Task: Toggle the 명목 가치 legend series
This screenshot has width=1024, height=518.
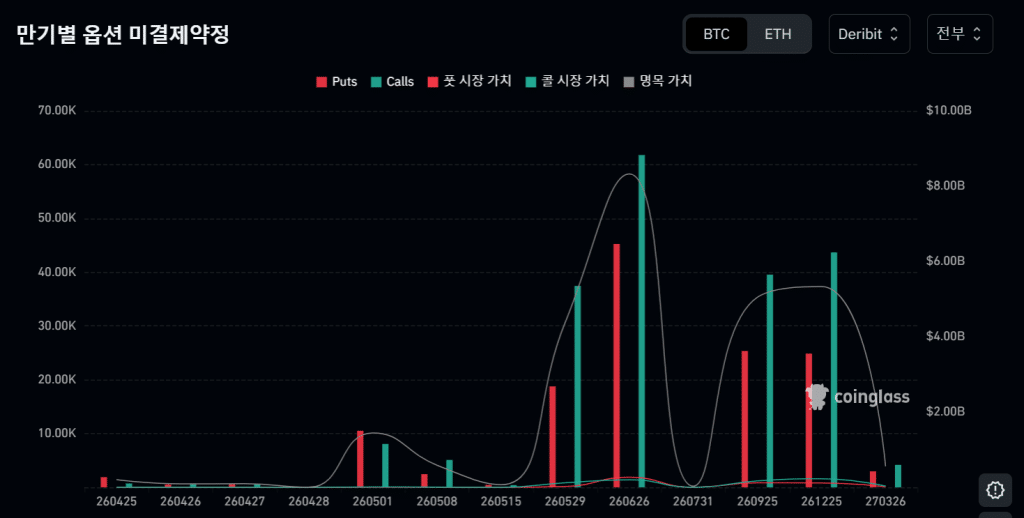Action: pyautogui.click(x=658, y=81)
